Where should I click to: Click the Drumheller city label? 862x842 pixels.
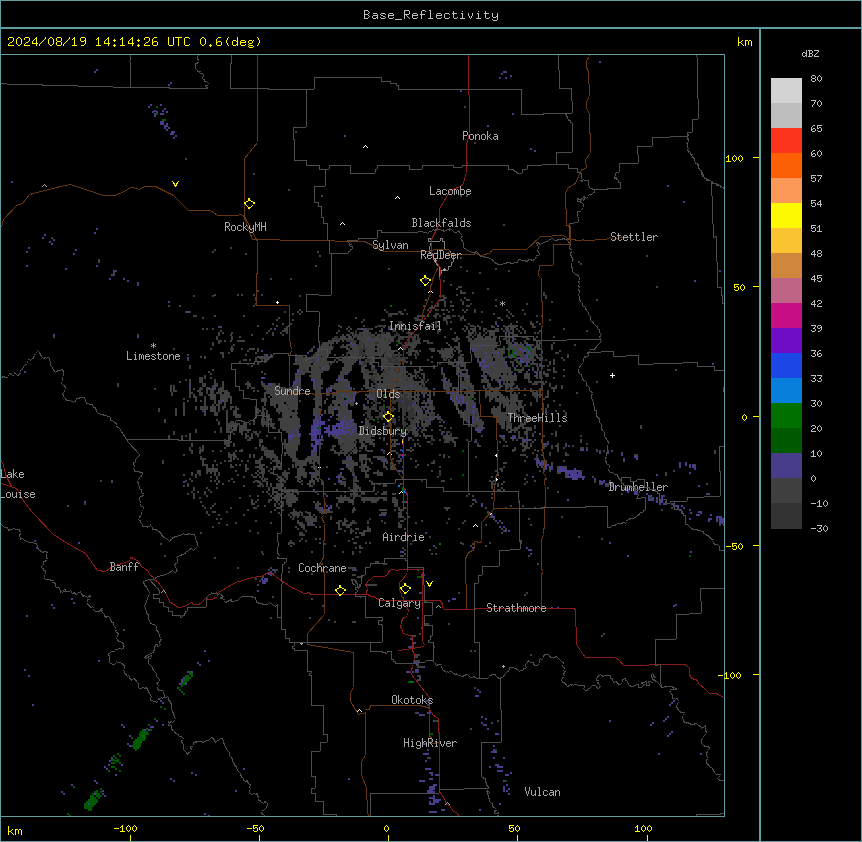click(x=638, y=487)
